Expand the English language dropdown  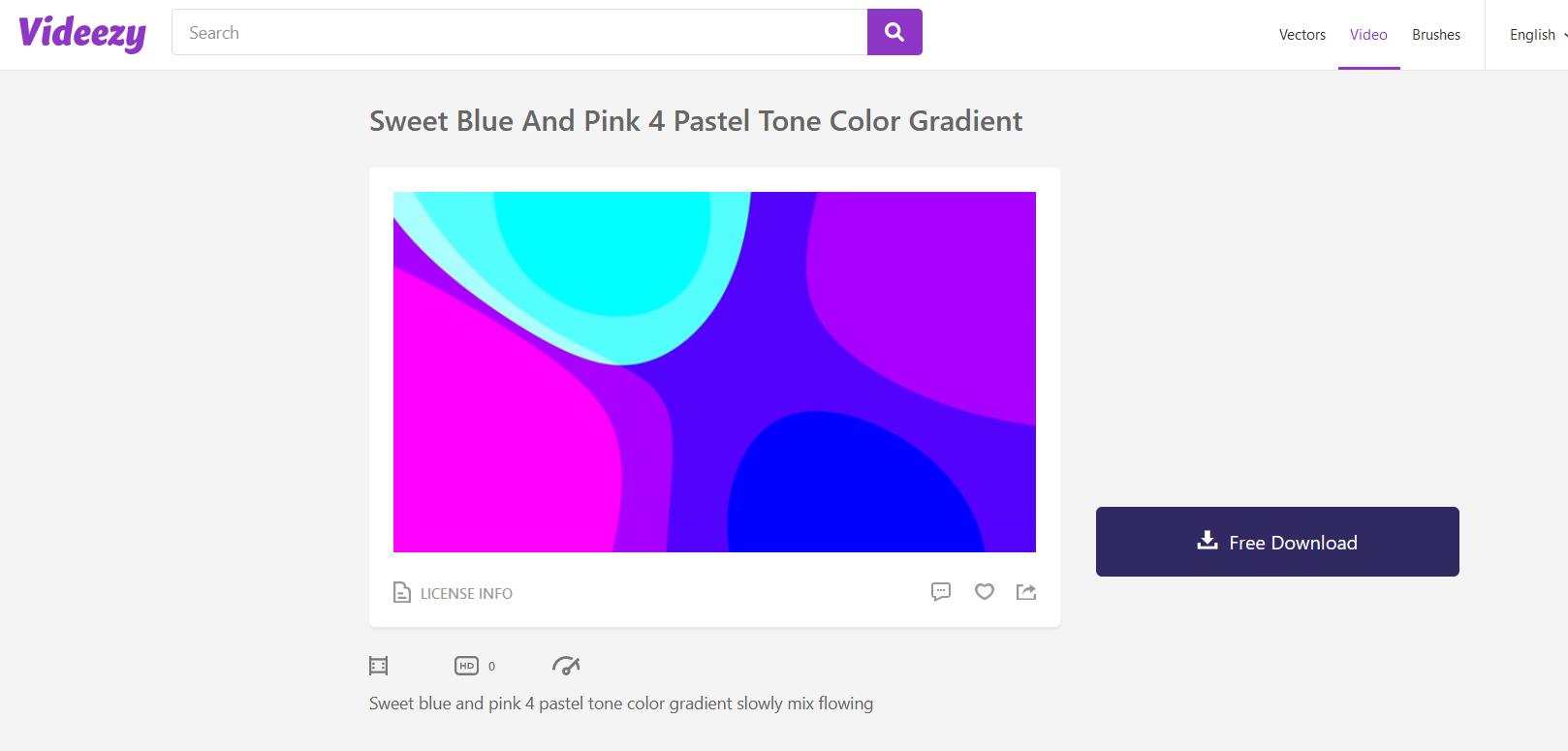1536,35
